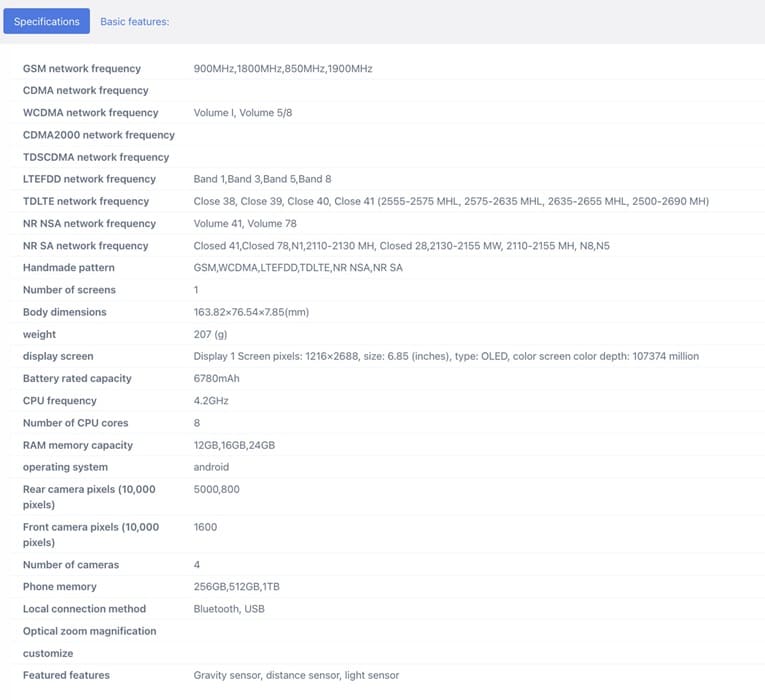
Task: Click the Rear camera pixels value 5000,800
Action: pos(216,489)
